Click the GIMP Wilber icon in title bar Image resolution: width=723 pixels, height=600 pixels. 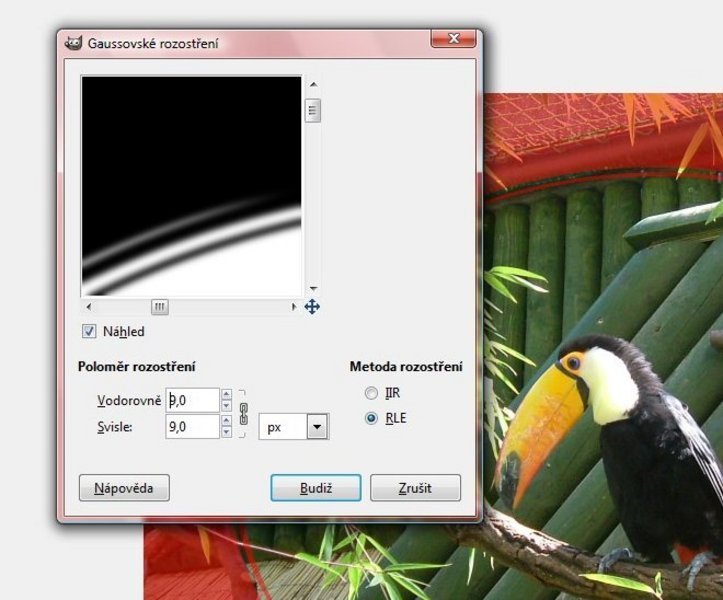click(73, 43)
